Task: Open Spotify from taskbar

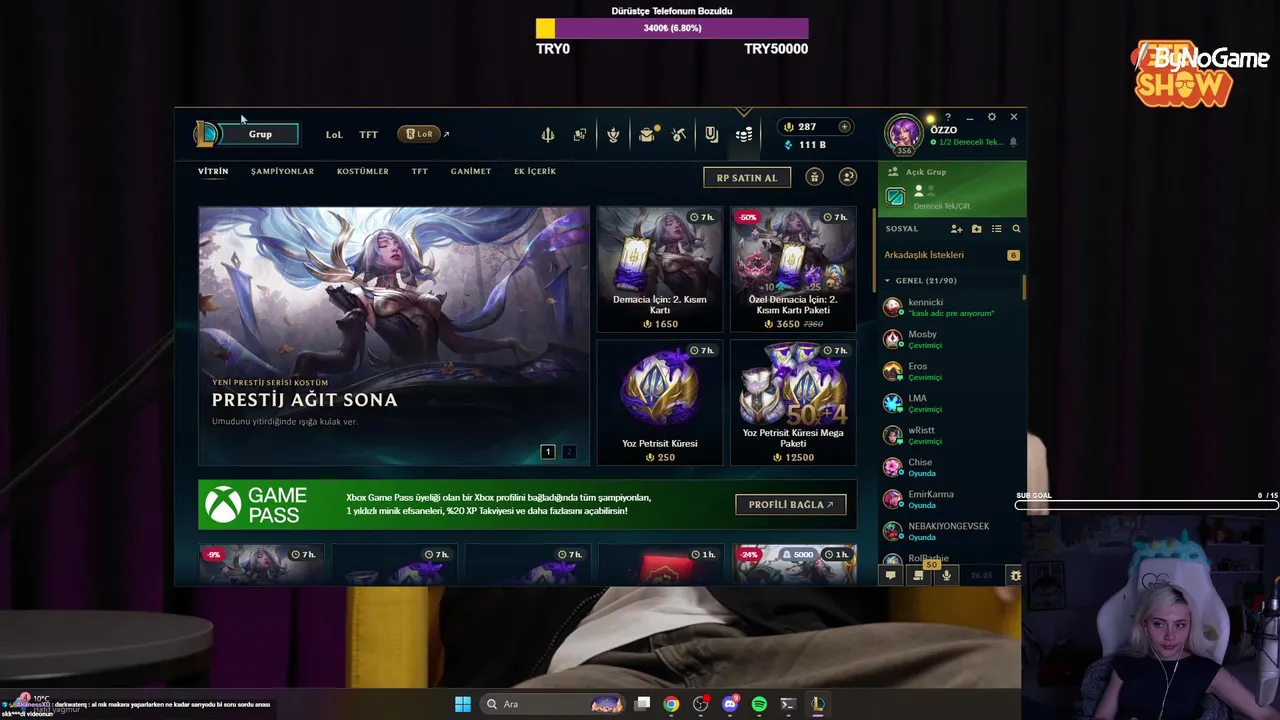Action: pos(759,704)
